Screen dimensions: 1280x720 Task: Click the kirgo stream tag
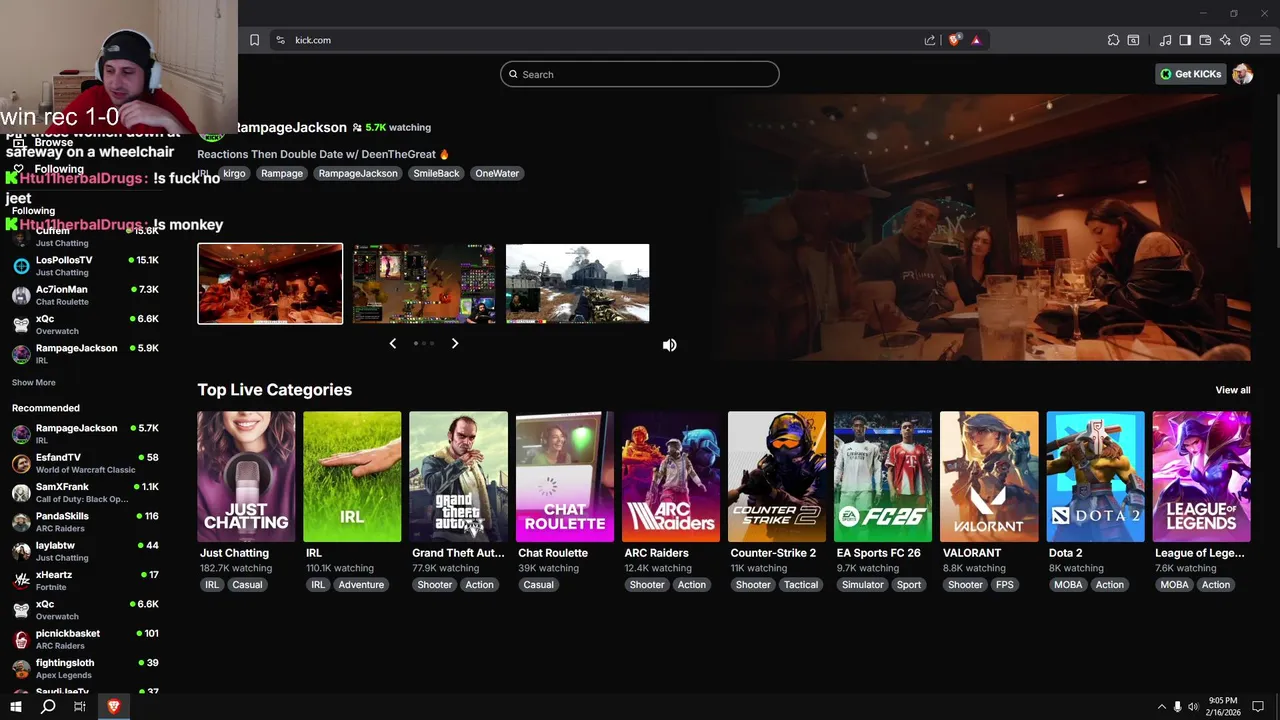click(233, 173)
